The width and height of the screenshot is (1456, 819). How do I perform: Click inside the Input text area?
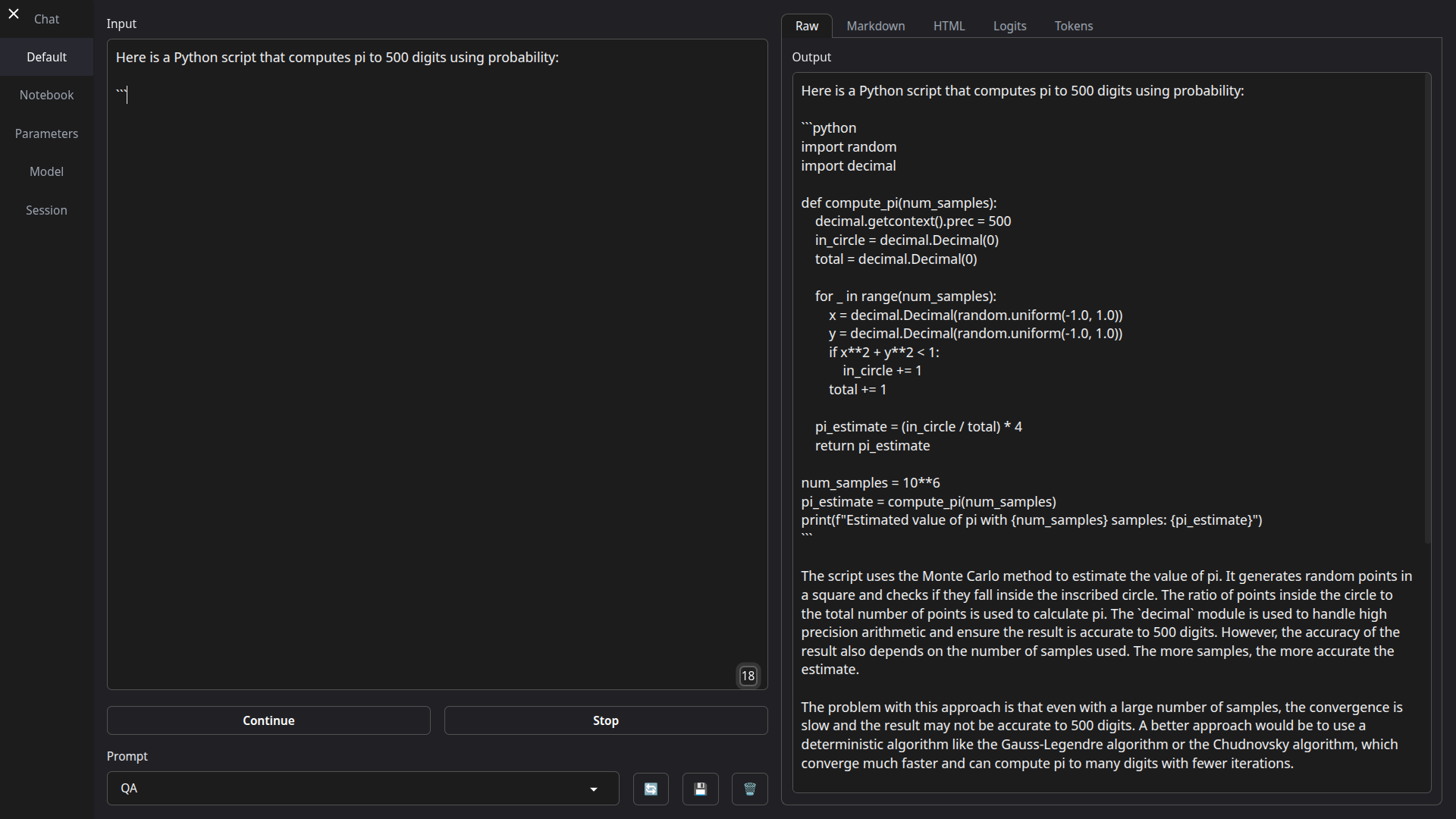[437, 364]
